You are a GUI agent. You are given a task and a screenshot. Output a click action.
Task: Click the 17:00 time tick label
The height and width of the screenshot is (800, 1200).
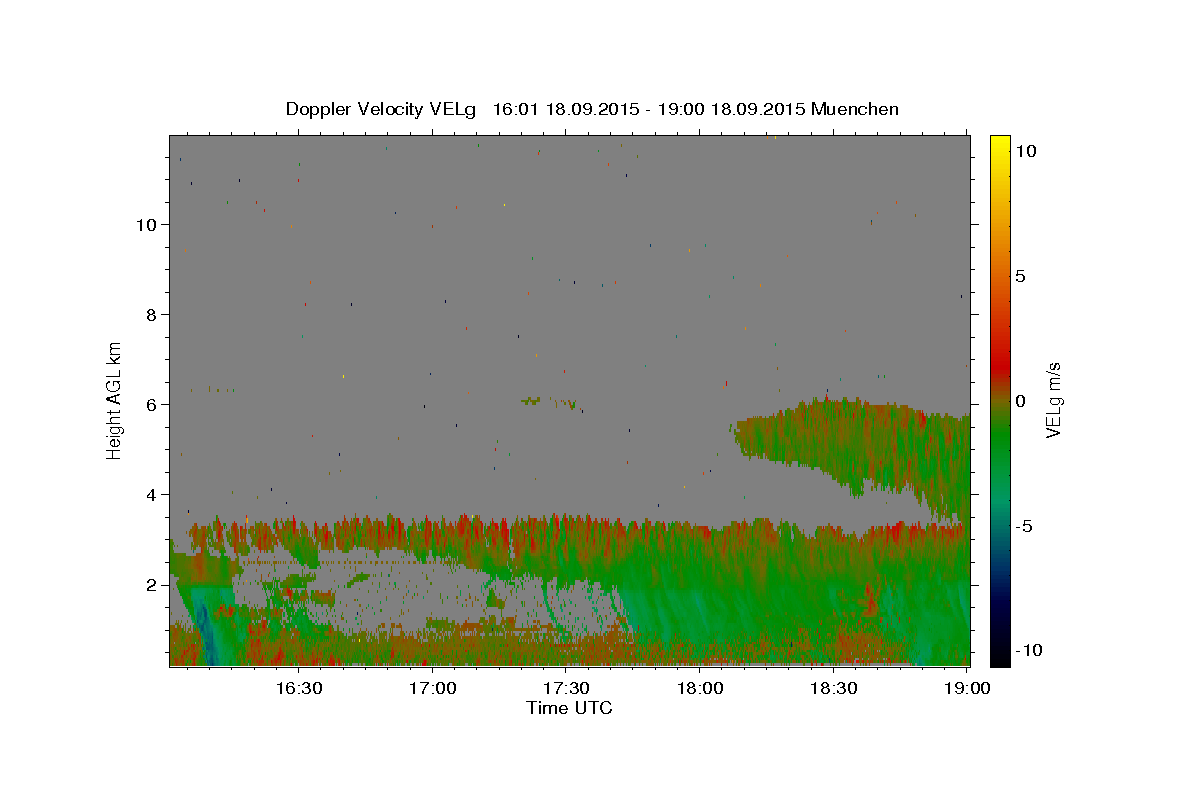point(432,688)
